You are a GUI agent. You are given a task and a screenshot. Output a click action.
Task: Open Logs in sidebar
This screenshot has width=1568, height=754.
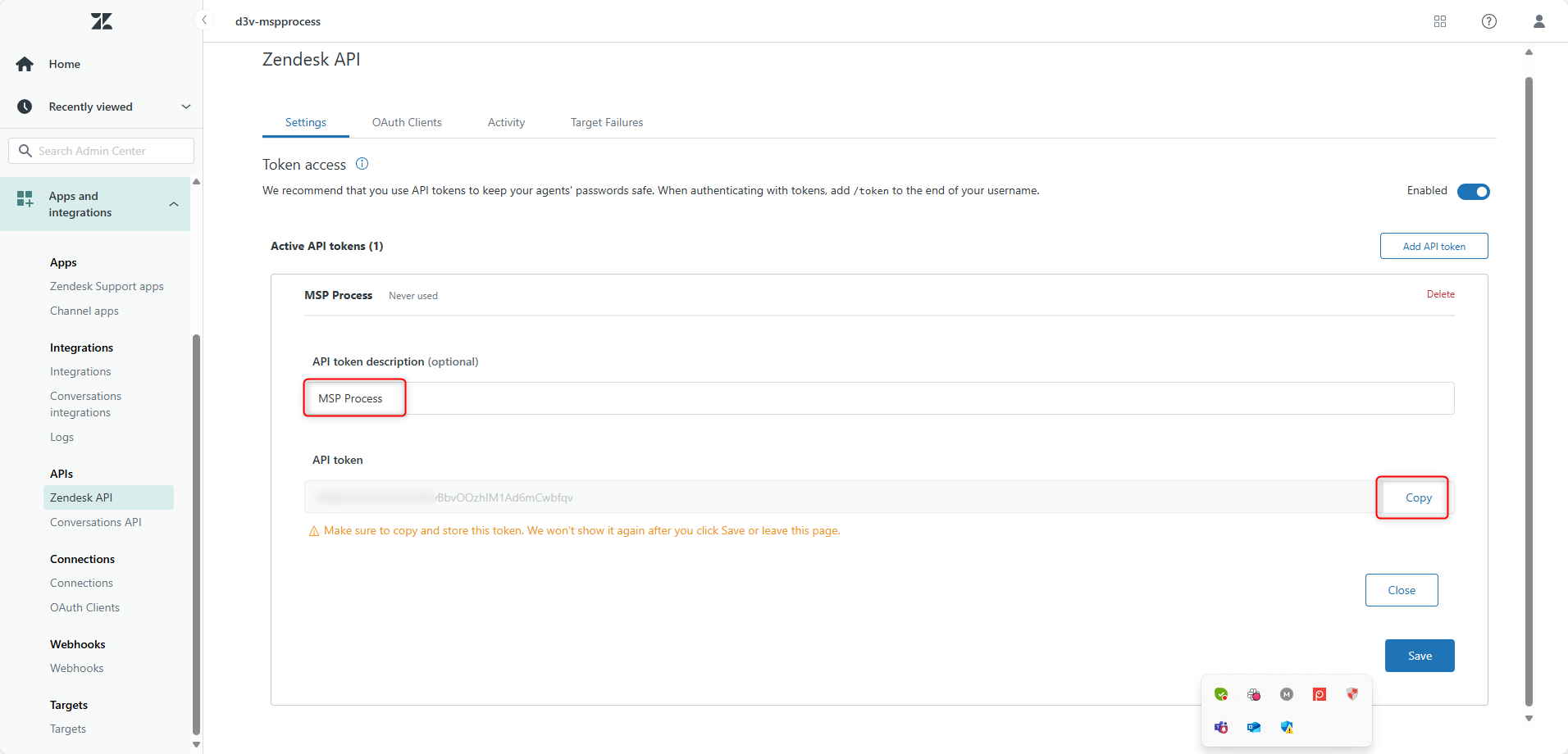(x=62, y=437)
